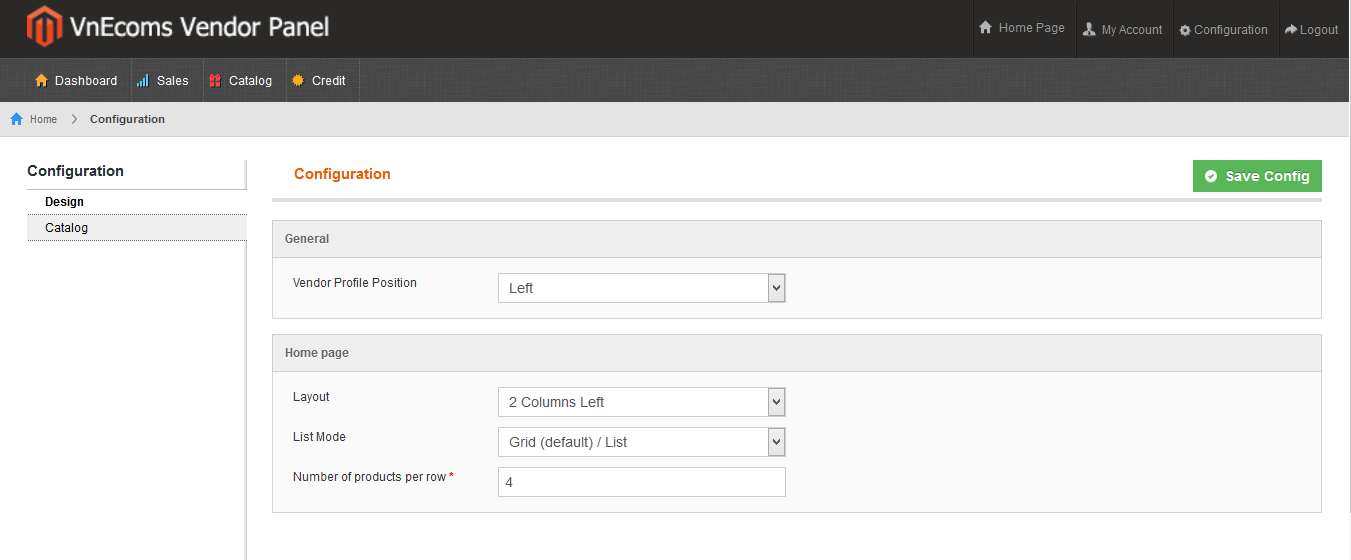This screenshot has height=560, width=1351.
Task: Collapse the General section header
Action: click(x=797, y=239)
